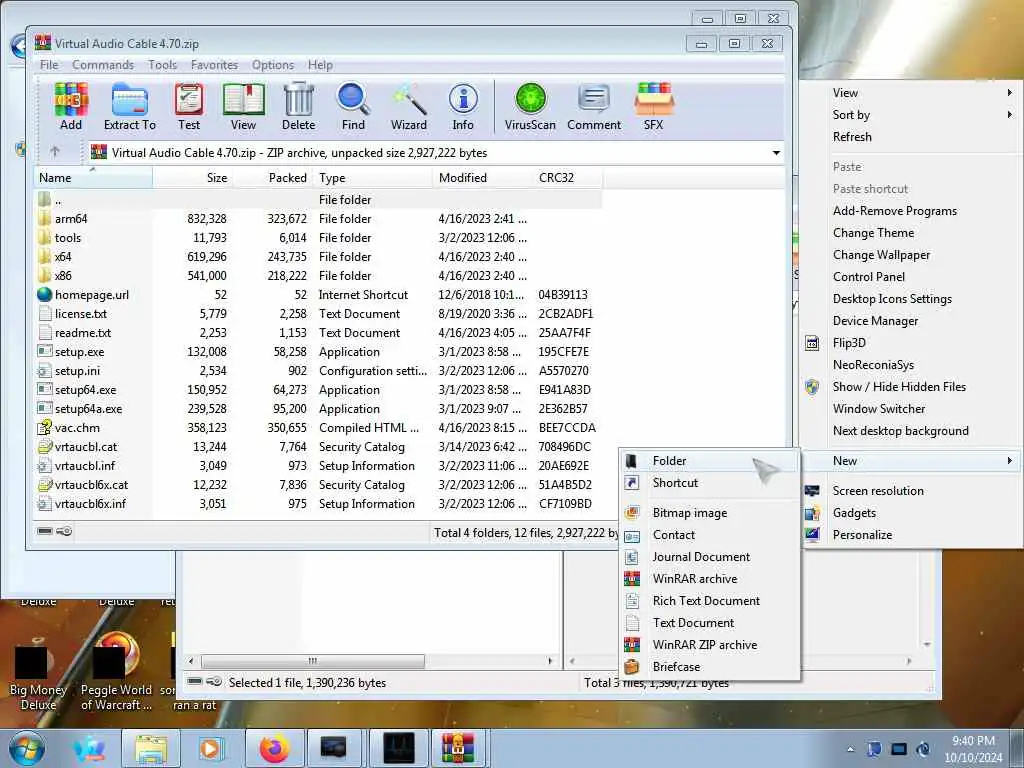1024x768 pixels.
Task: Open WinRAR taskbar button
Action: click(458, 748)
